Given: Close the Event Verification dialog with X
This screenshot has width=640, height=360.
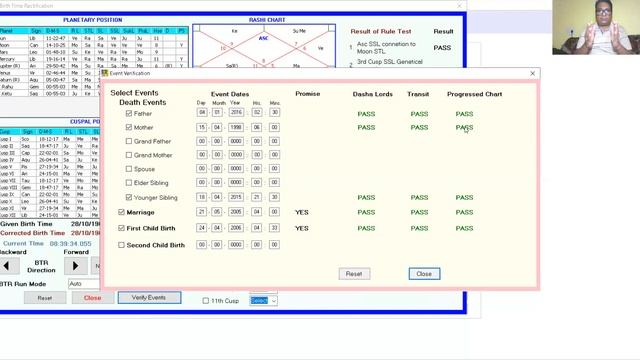Looking at the screenshot, I should point(532,73).
